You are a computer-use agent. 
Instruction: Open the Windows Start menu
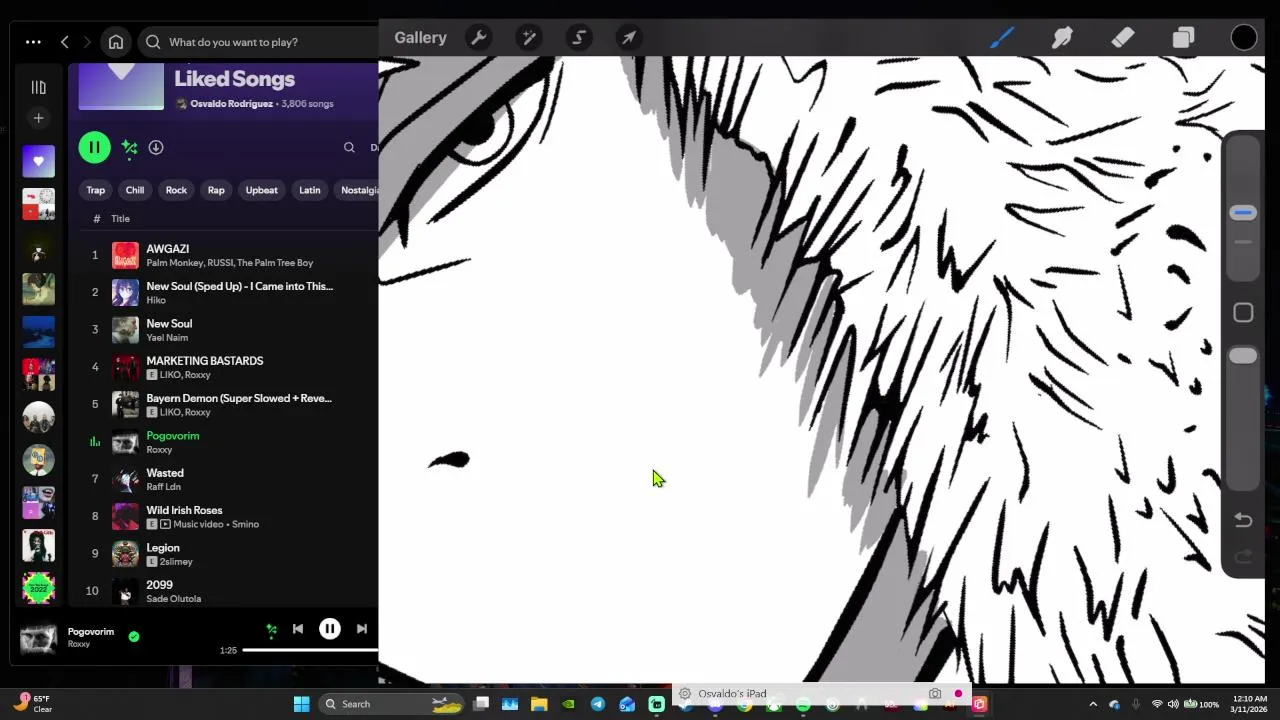point(301,704)
